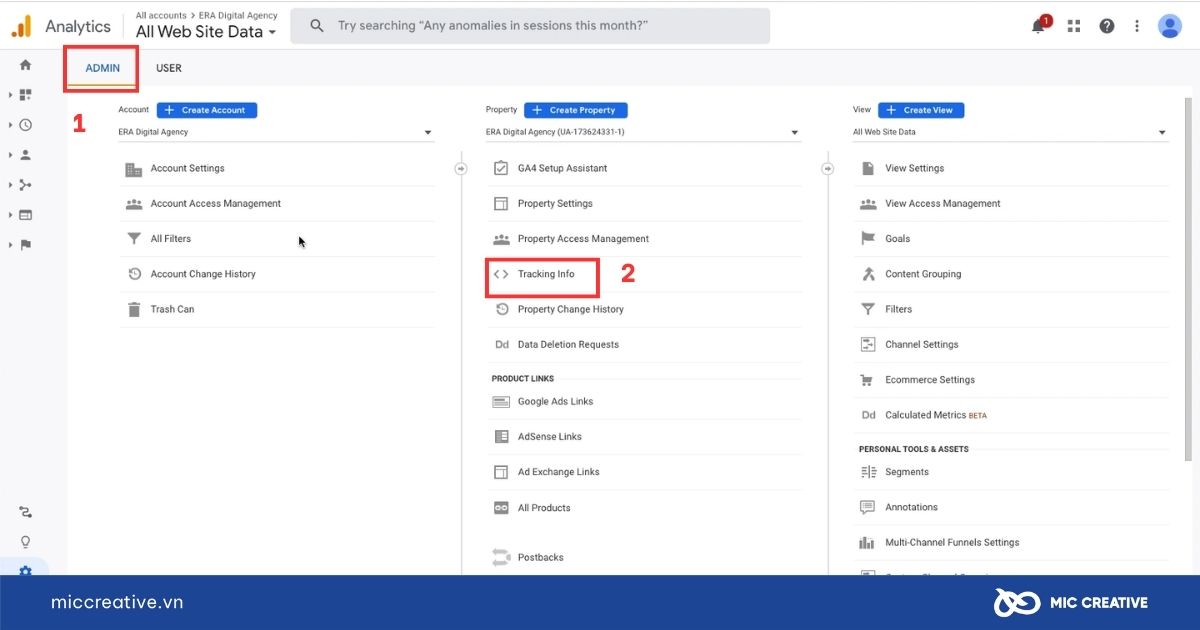1200x630 pixels.
Task: Click the GA4 Setup Assistant checkbox icon
Action: [x=501, y=169]
